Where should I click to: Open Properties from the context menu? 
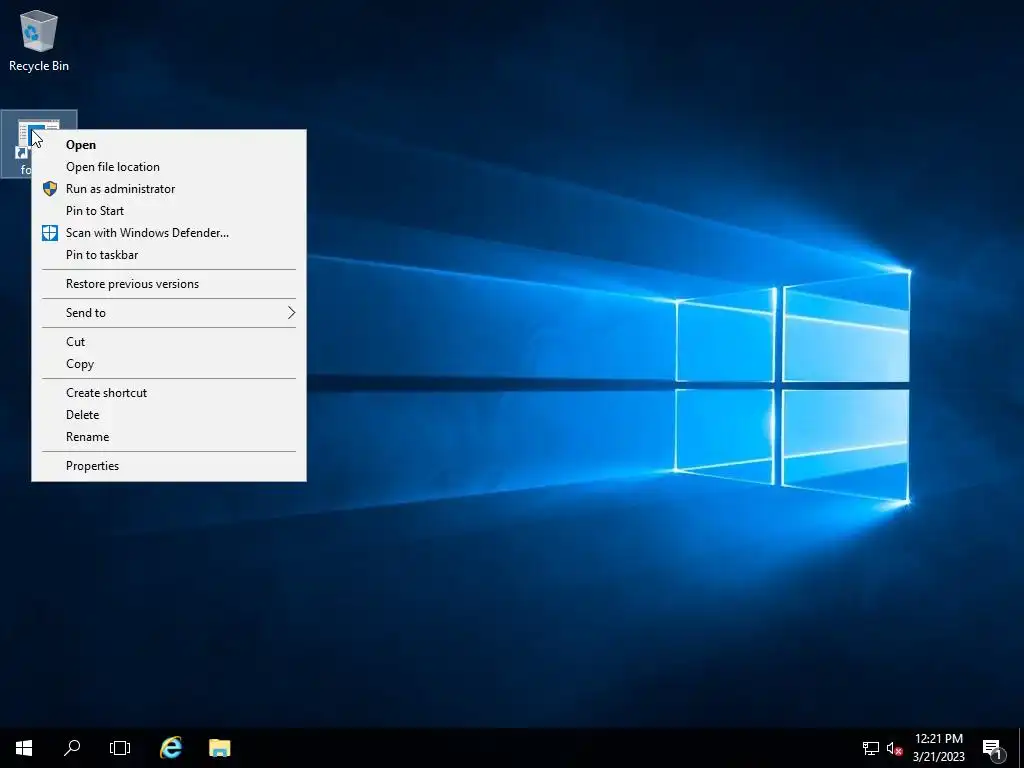[x=169, y=466]
